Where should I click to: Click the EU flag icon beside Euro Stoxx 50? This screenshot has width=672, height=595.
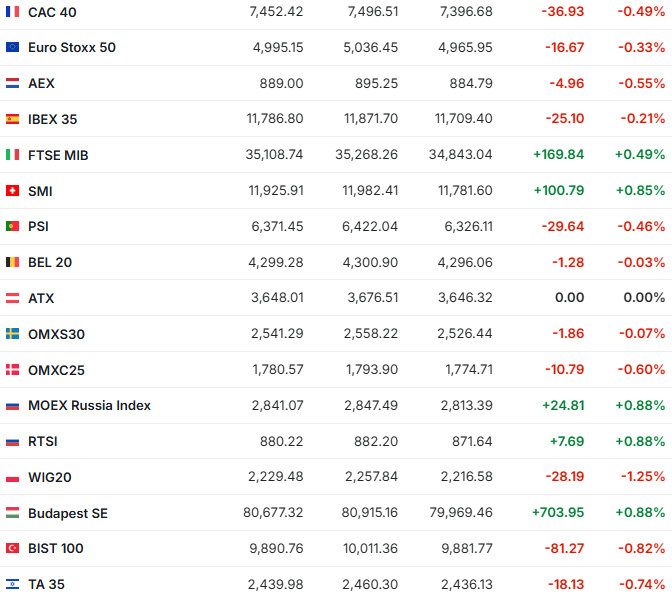12,48
